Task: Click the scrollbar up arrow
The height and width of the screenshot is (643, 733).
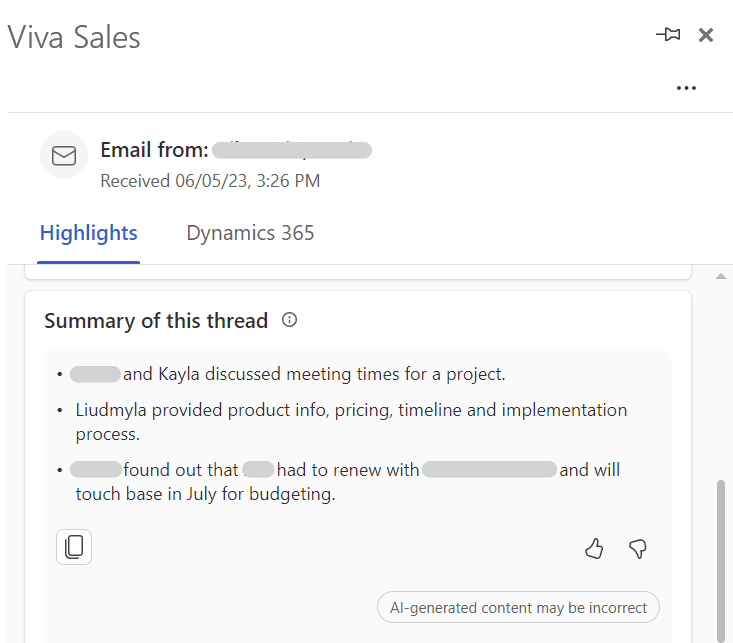Action: [x=721, y=276]
